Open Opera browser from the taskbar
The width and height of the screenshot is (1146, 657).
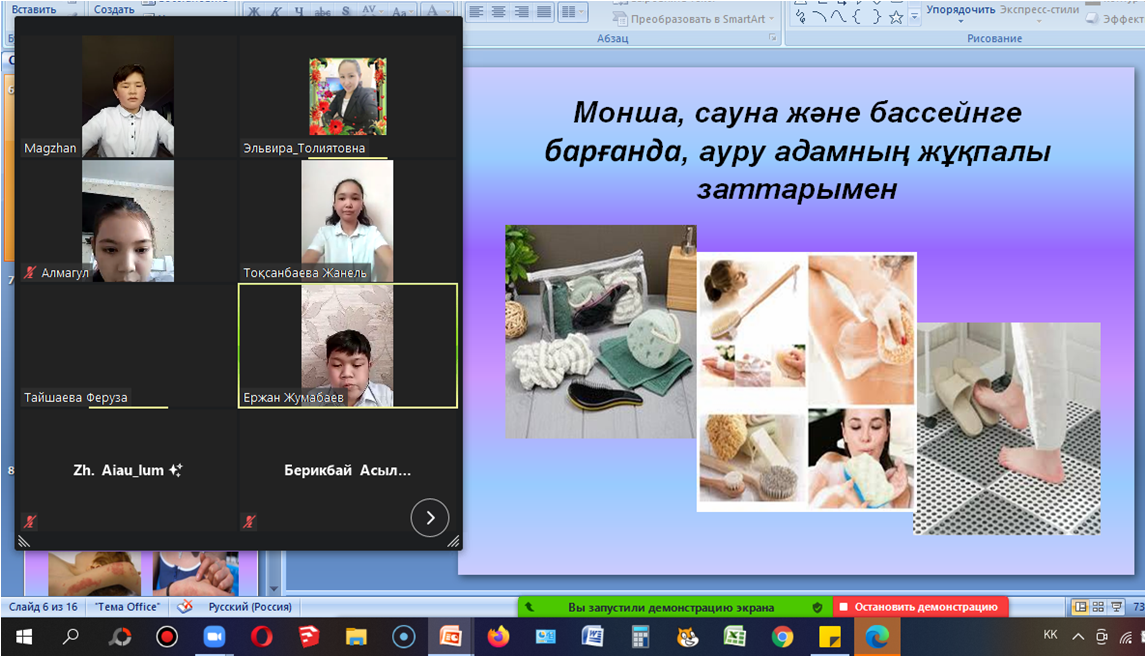(261, 637)
